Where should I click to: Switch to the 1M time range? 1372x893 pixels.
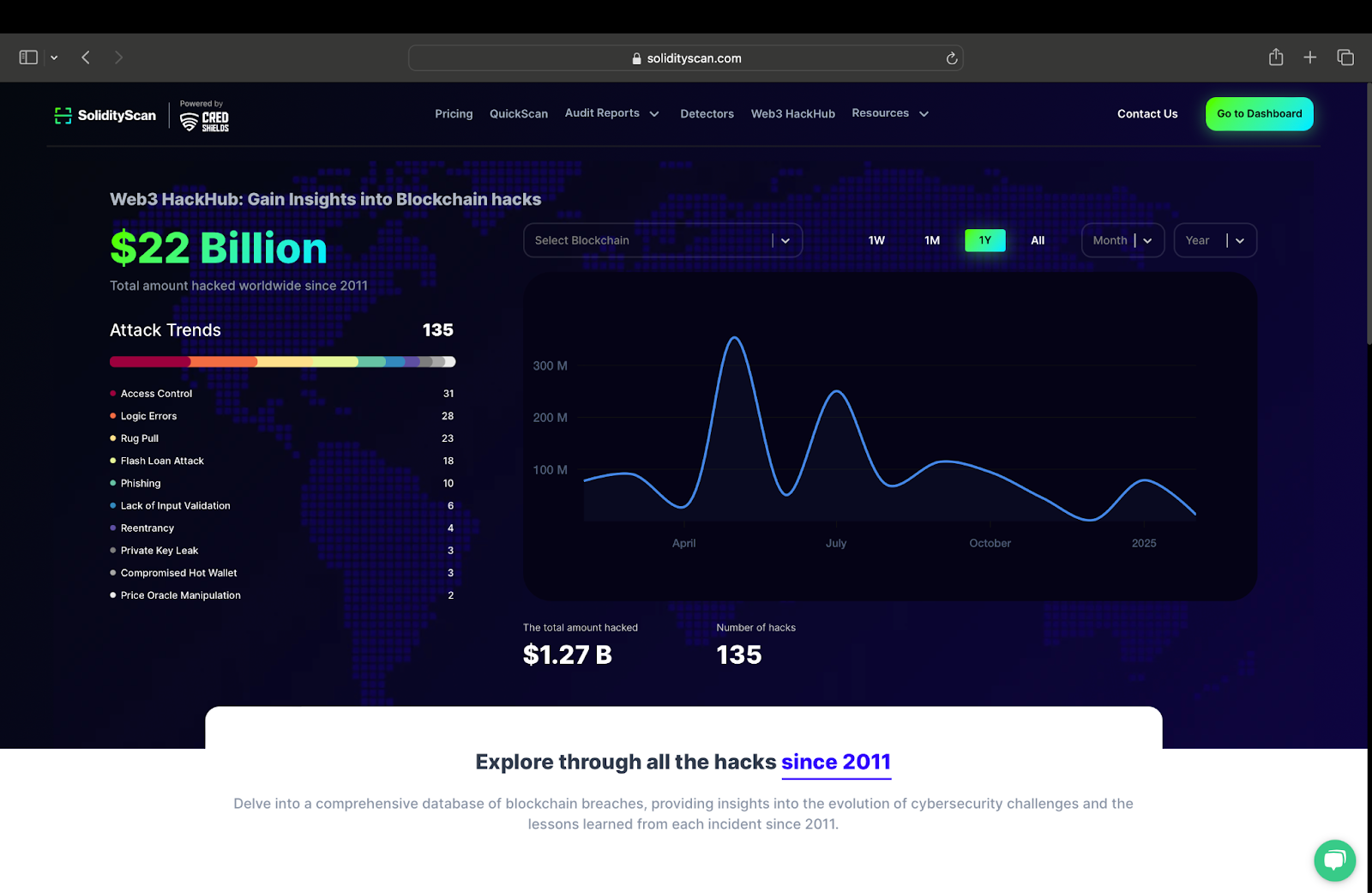tap(931, 240)
